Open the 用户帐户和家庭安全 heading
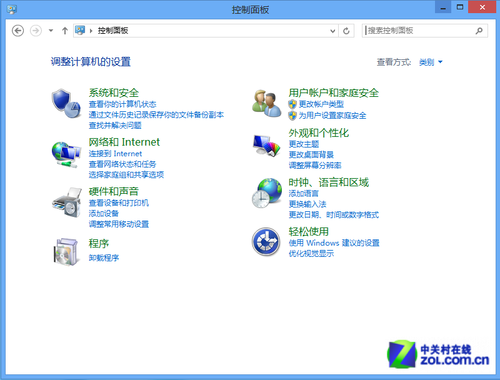This screenshot has height=380, width=500. 334,93
